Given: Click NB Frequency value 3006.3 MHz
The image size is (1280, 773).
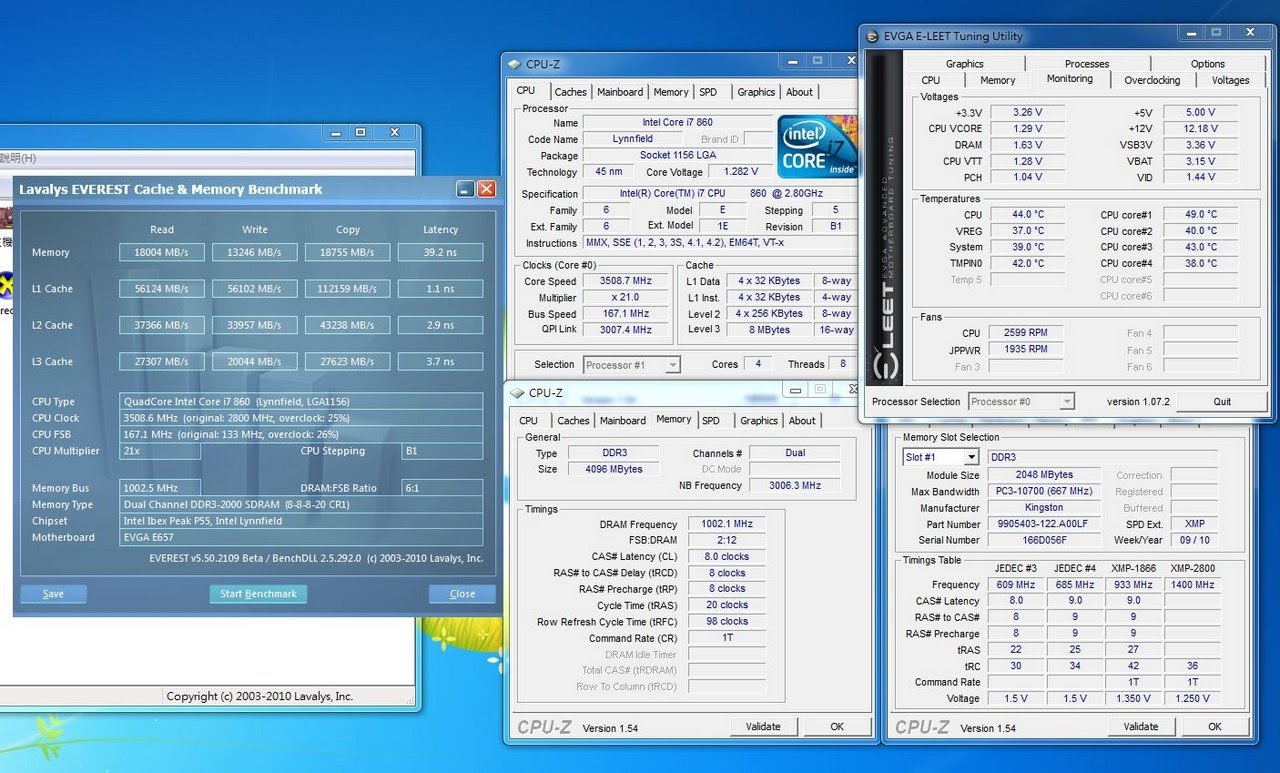Looking at the screenshot, I should tap(795, 485).
